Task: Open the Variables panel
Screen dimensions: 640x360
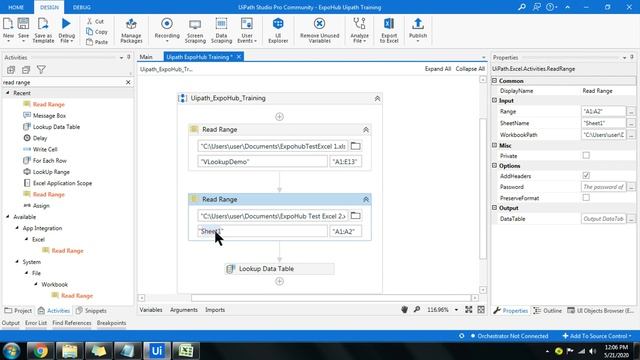Action: coord(151,310)
